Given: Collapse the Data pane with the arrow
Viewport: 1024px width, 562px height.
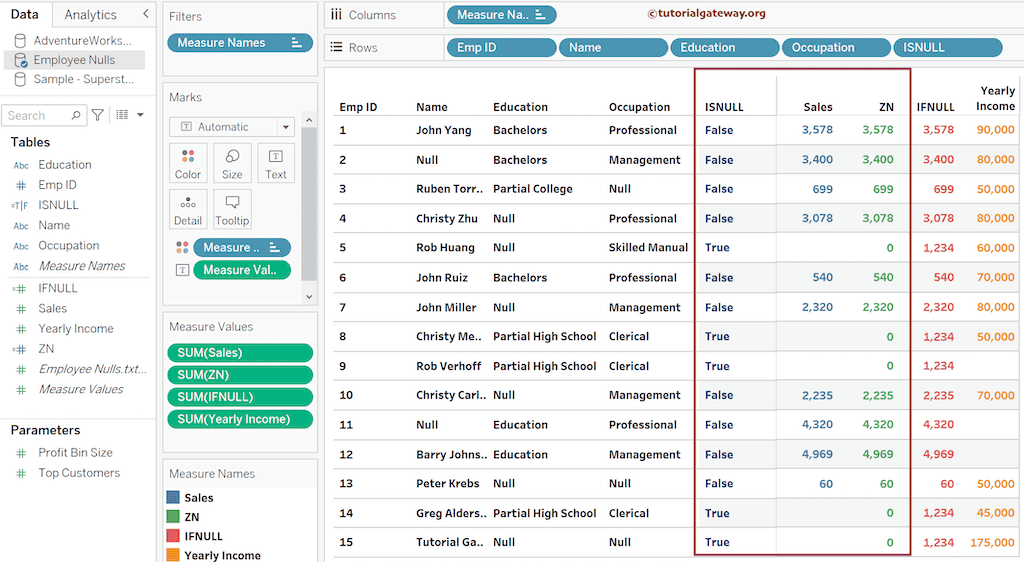Looking at the screenshot, I should (146, 14).
